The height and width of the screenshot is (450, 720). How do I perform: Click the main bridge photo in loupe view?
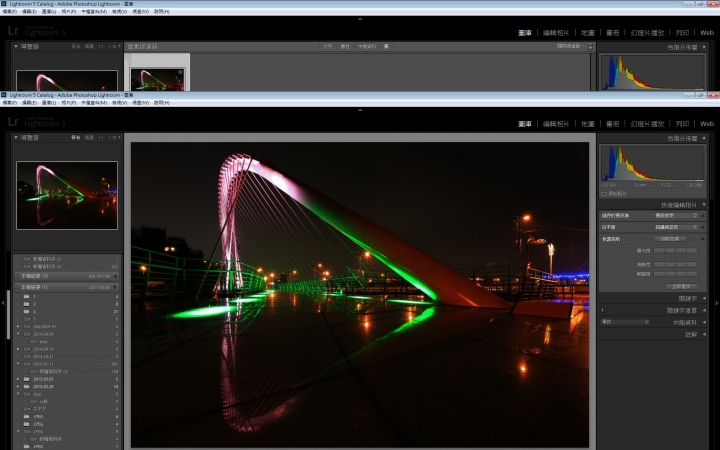pyautogui.click(x=360, y=294)
